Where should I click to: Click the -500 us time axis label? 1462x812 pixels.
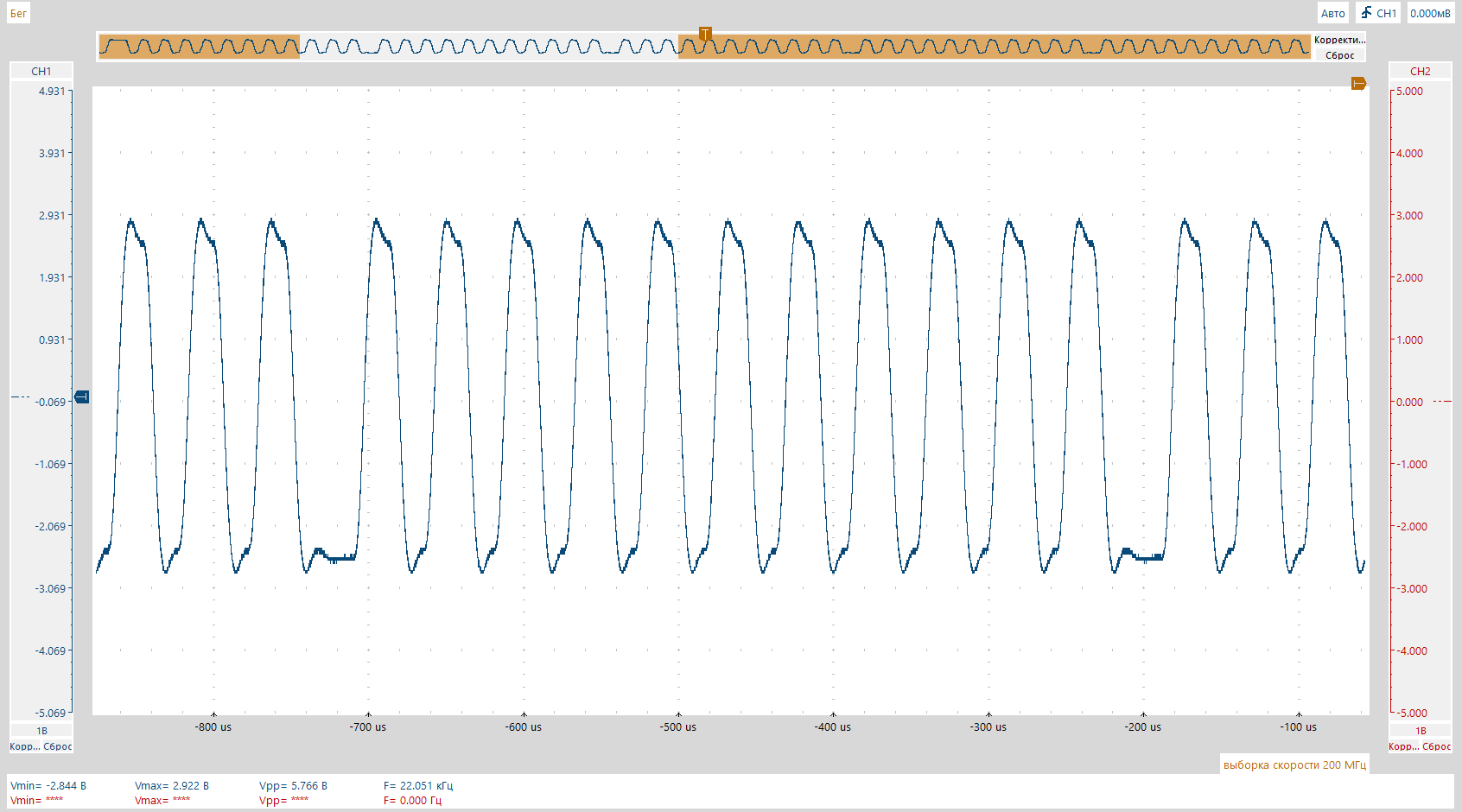678,726
